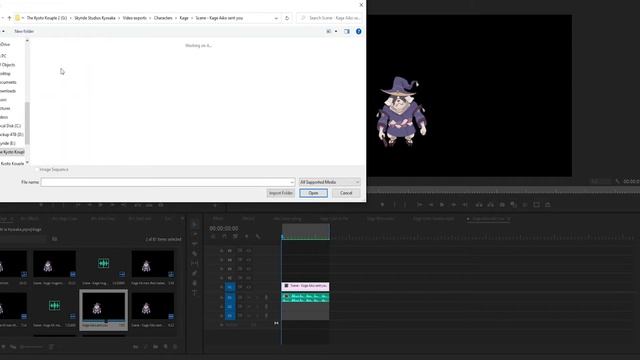Click the File name input field
This screenshot has height=360, width=640.
(x=168, y=182)
